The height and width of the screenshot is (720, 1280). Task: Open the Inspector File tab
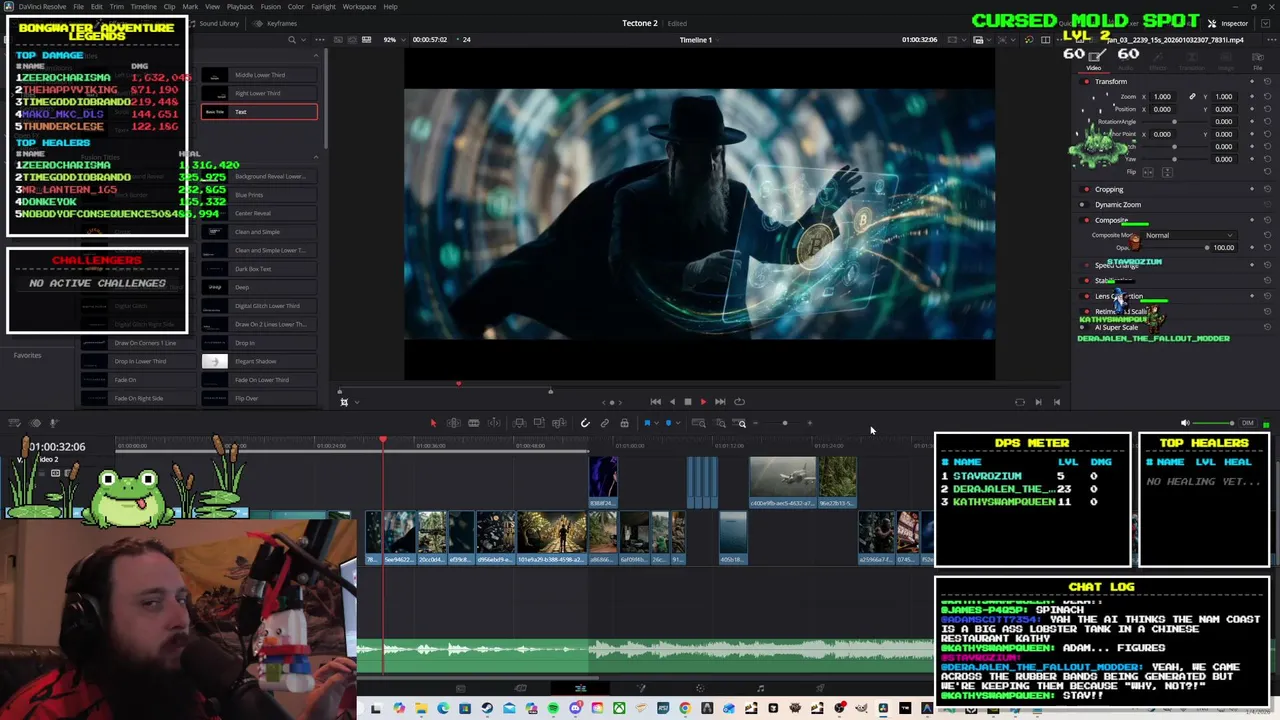pos(1258,62)
